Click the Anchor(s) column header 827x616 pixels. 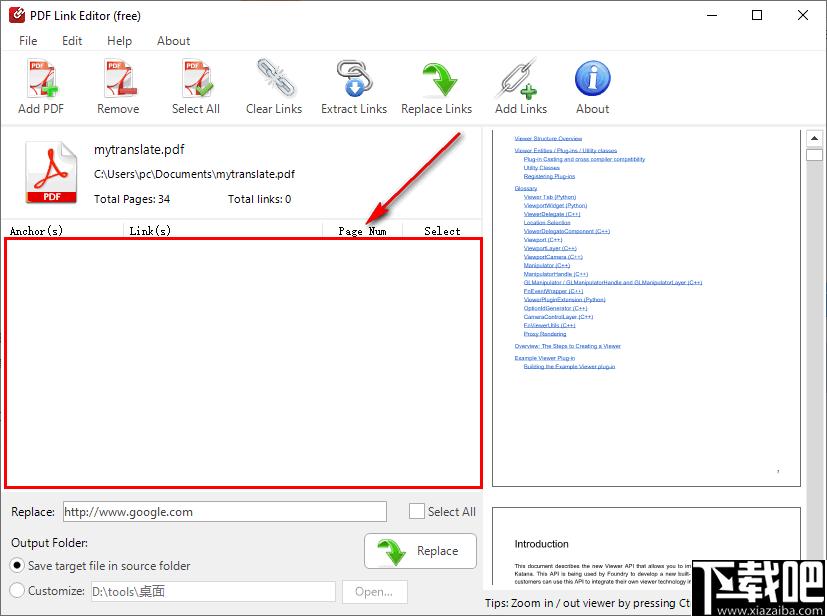[36, 230]
